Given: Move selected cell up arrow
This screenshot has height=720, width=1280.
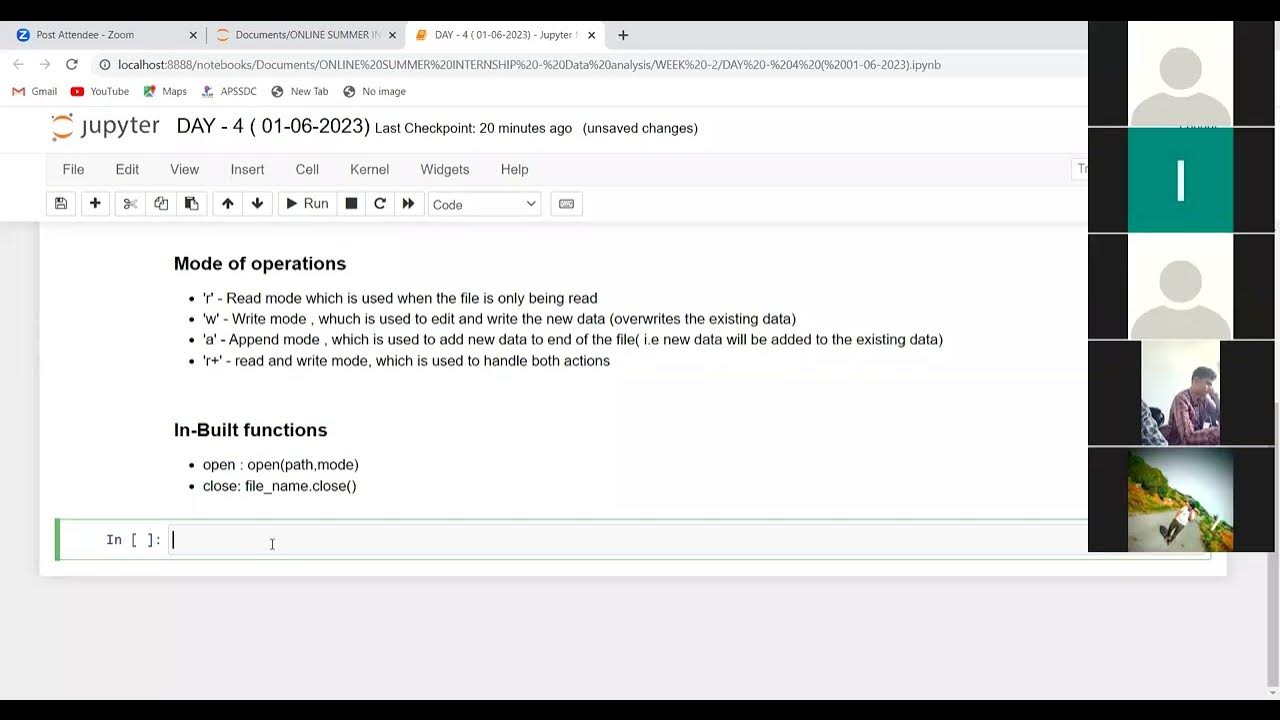Looking at the screenshot, I should click(228, 204).
